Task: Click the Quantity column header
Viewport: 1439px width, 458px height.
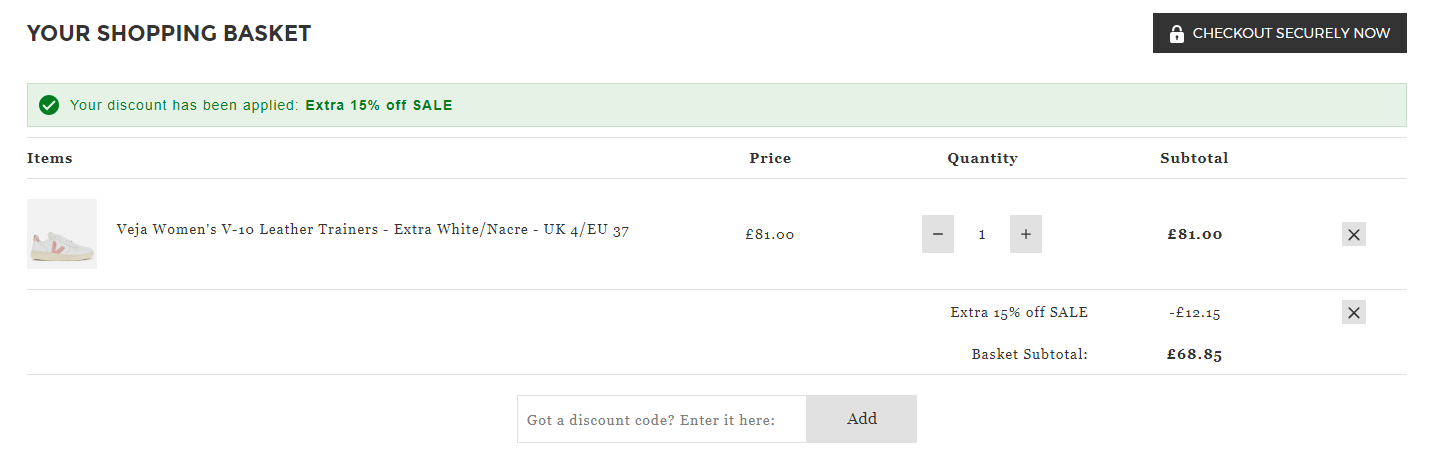Action: click(x=983, y=158)
